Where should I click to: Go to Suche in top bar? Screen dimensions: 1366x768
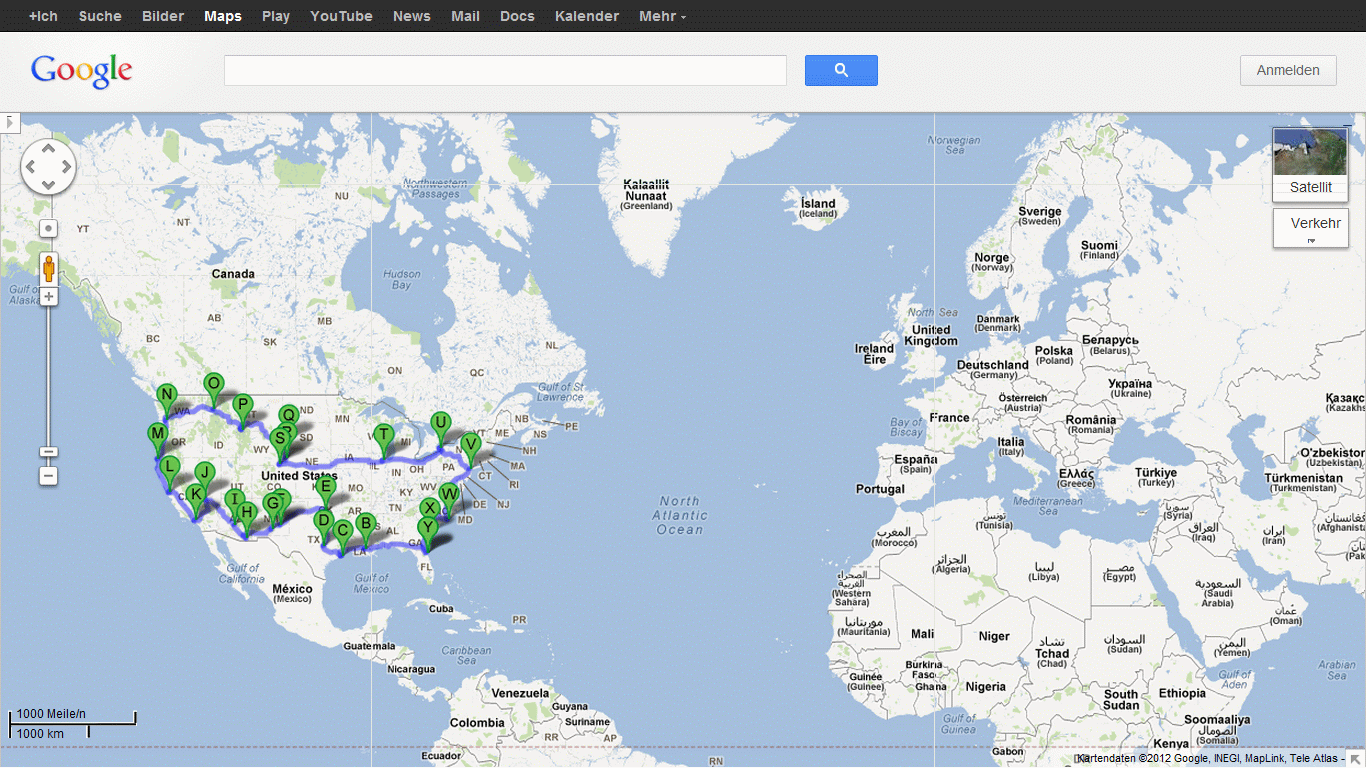tap(100, 16)
